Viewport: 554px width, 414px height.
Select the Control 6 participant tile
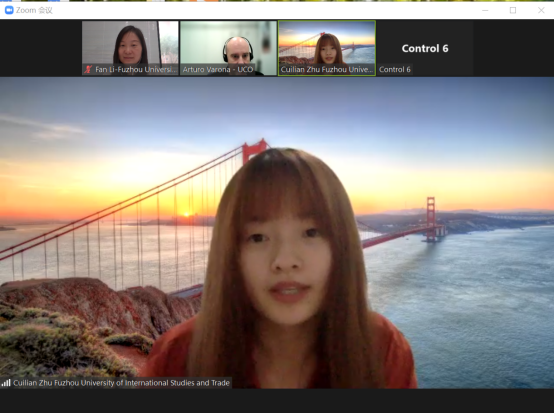425,48
